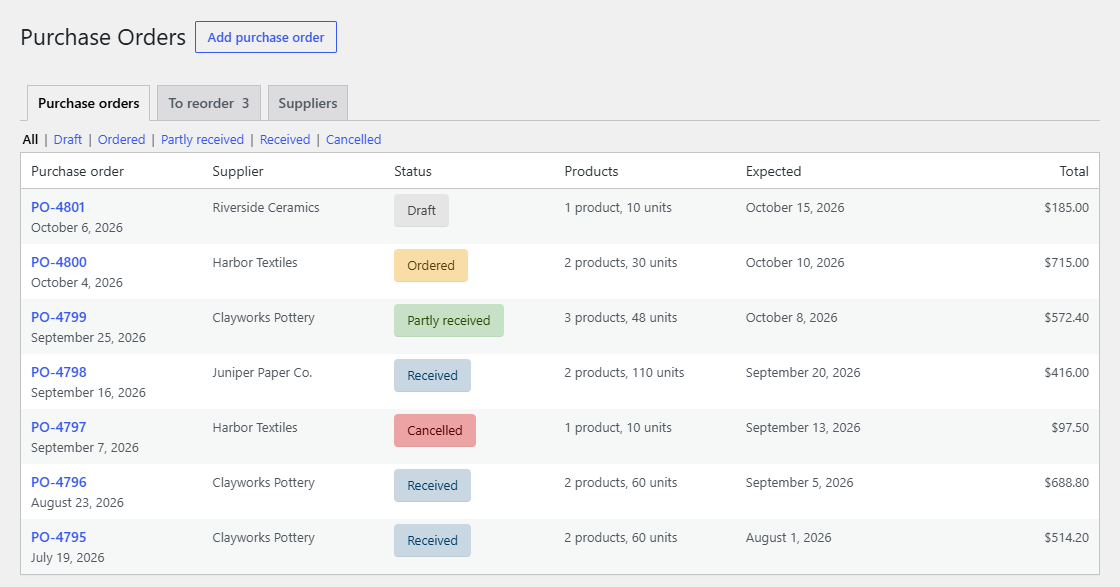Select Clayworks Pottery in the PO-4799 row
This screenshot has width=1120, height=587.
pyautogui.click(x=264, y=318)
